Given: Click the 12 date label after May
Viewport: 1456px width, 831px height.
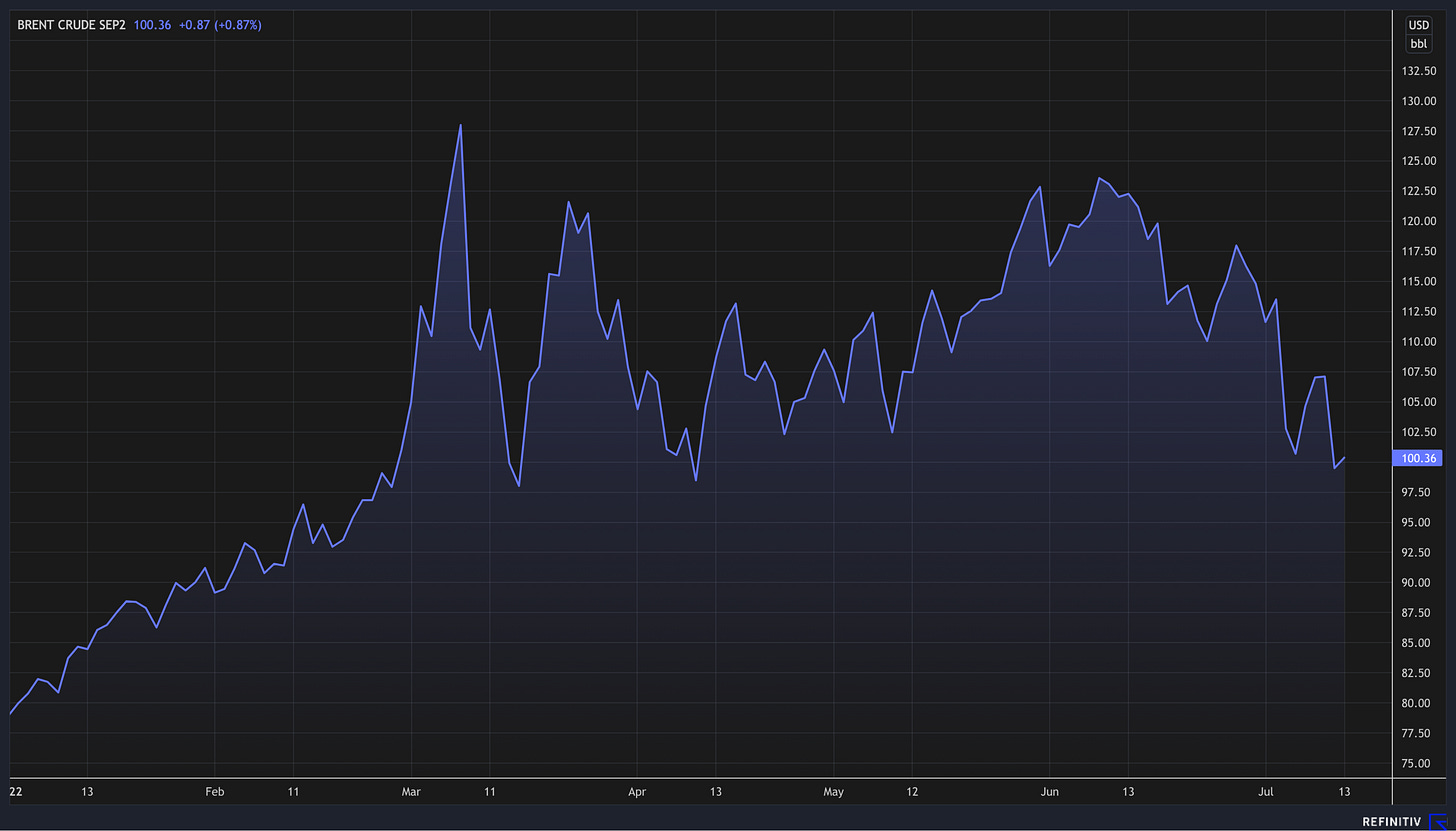Looking at the screenshot, I should (x=912, y=791).
